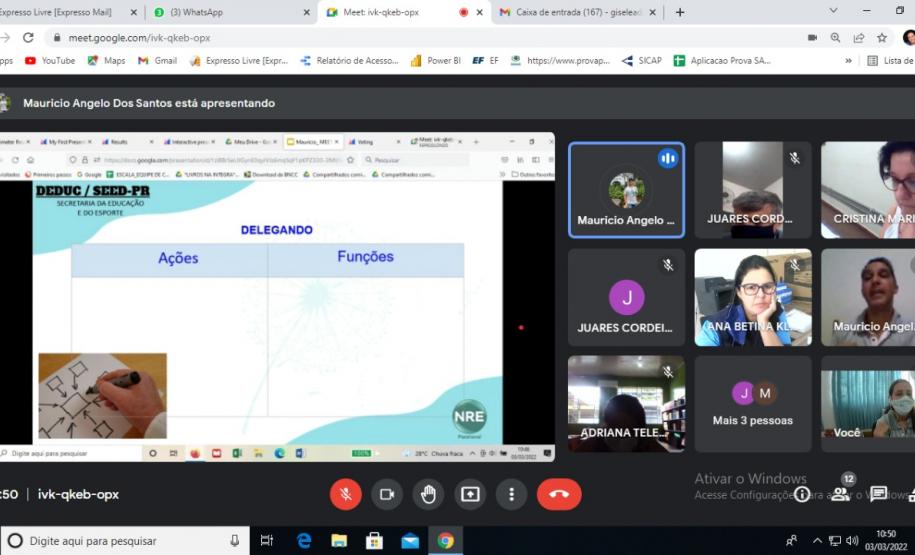This screenshot has width=915, height=555.
Task: Unmute the microphone in Meet controls
Action: click(x=345, y=494)
